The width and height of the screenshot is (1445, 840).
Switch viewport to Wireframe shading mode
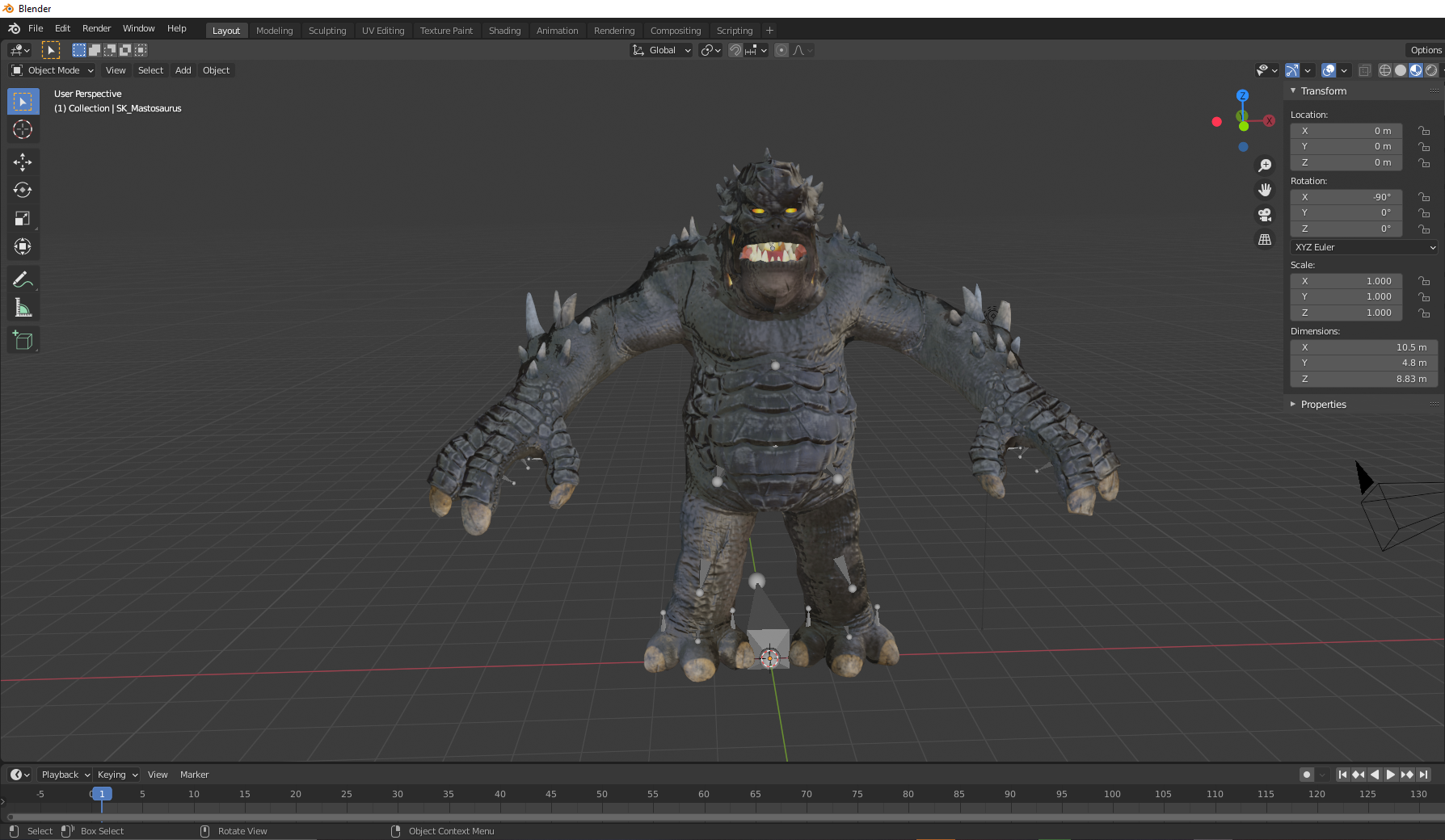tap(1385, 70)
